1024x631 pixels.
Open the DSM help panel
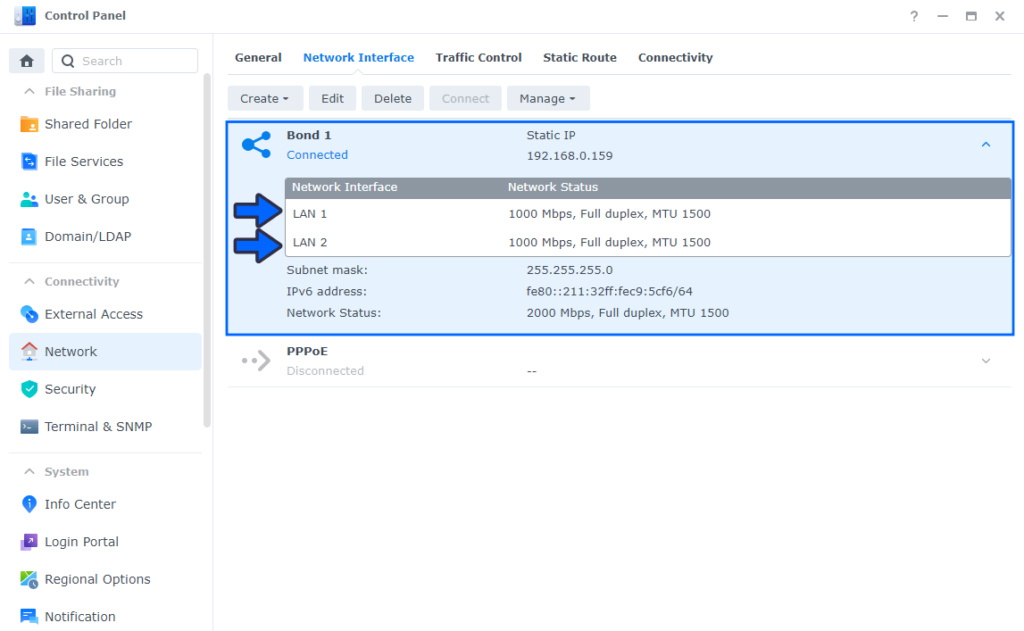click(917, 16)
